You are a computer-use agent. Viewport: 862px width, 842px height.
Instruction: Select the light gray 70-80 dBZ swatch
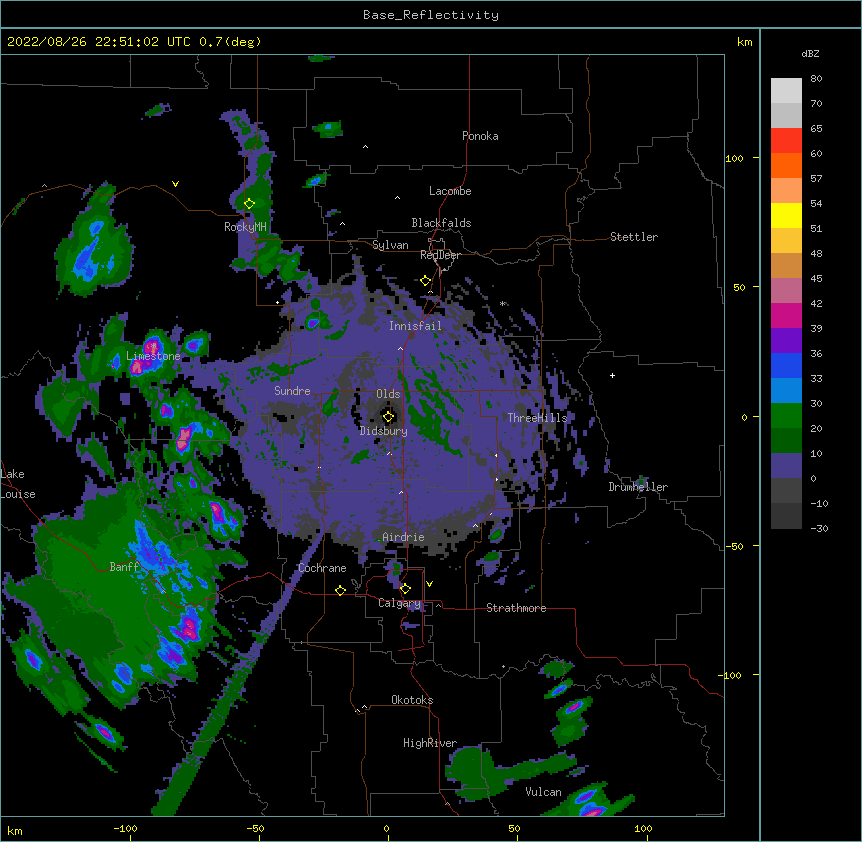[x=786, y=90]
